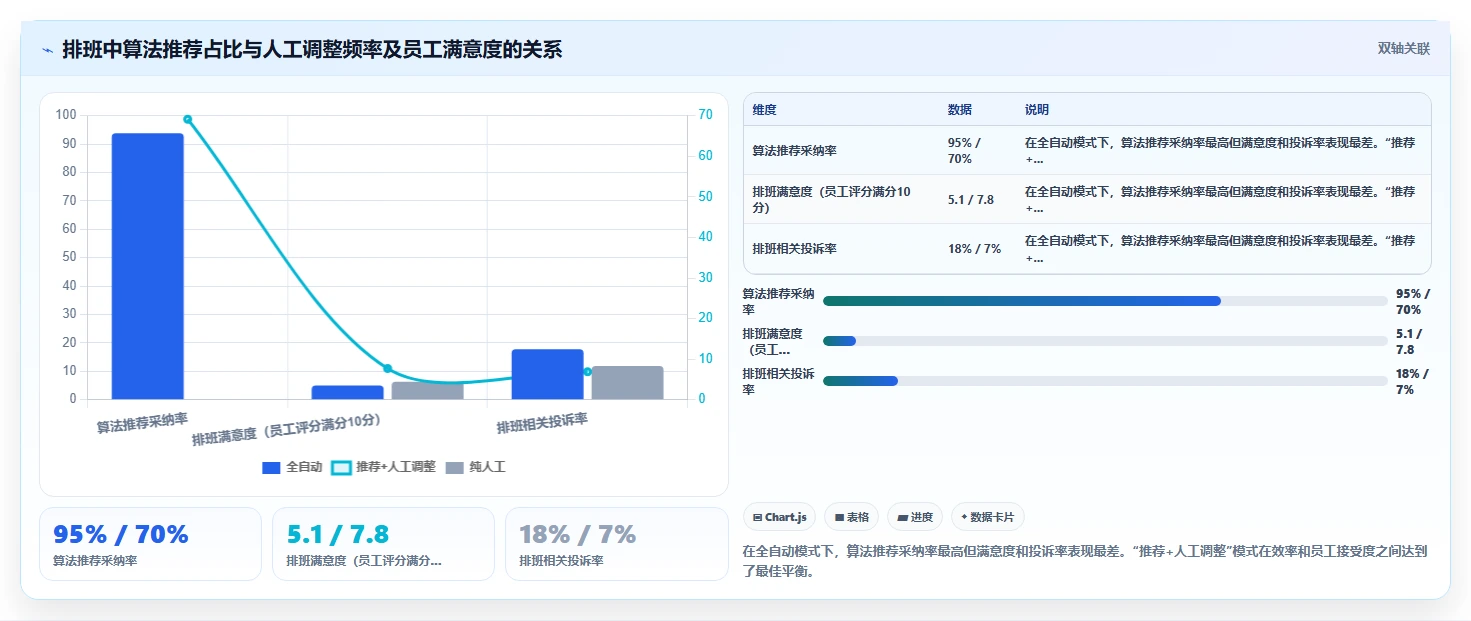Click the 排班相关投诉率 progress bar

coord(1105,381)
